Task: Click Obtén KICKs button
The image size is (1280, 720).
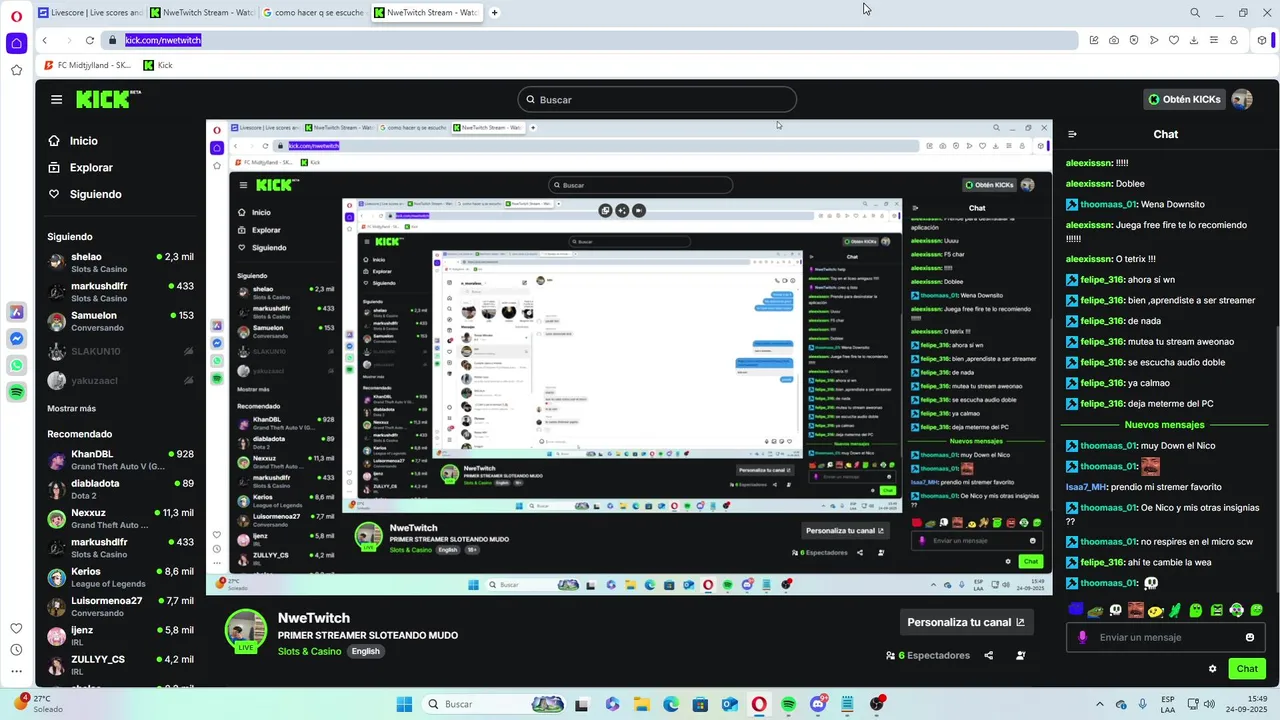Action: coord(1184,99)
